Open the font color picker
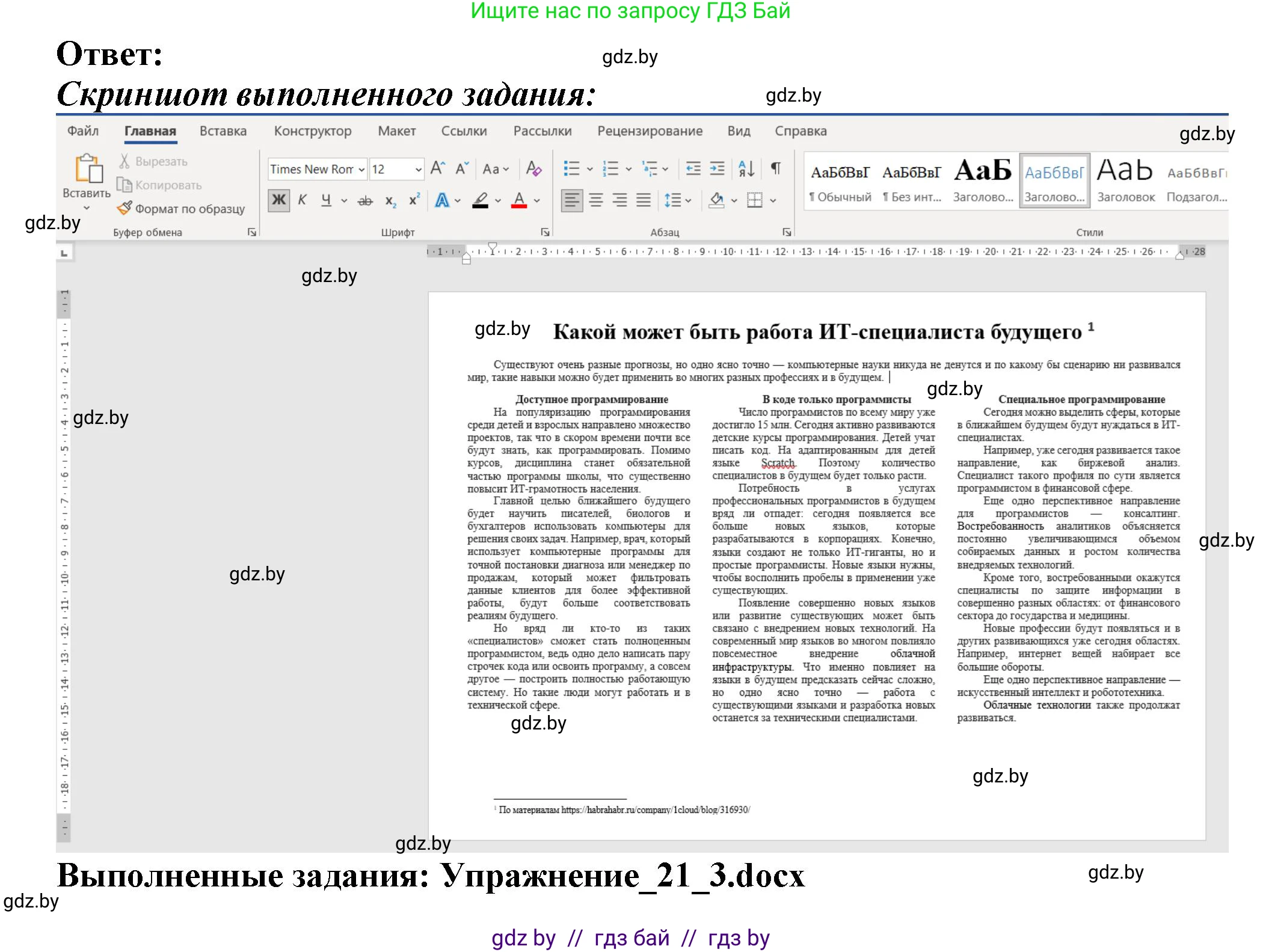 (x=520, y=200)
